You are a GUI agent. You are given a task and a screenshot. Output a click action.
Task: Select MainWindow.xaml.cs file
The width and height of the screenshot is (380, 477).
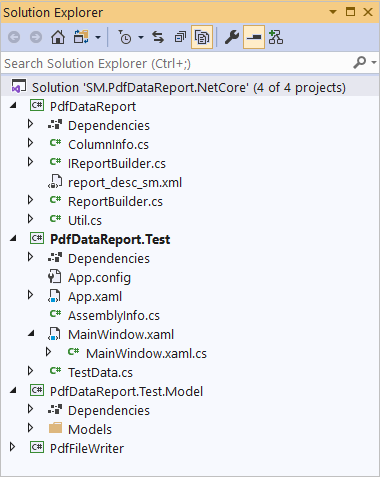tap(146, 354)
